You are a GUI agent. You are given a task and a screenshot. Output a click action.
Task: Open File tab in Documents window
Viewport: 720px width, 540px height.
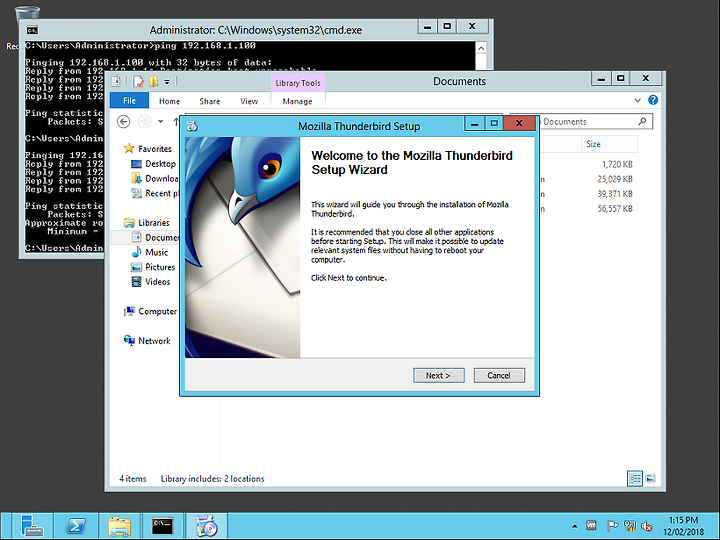129,101
